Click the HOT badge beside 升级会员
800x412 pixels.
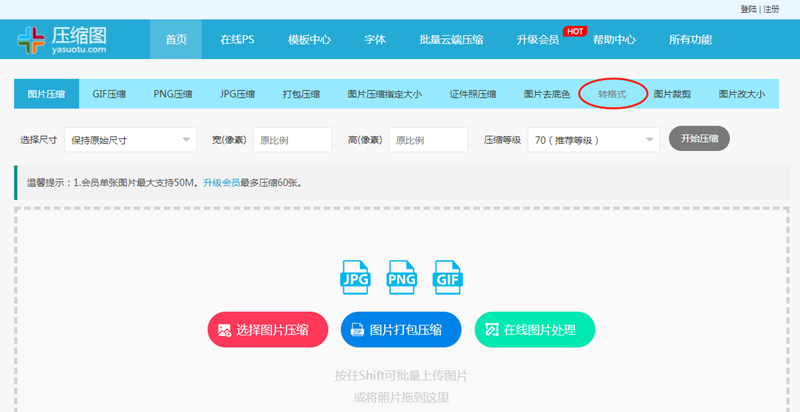pos(575,31)
